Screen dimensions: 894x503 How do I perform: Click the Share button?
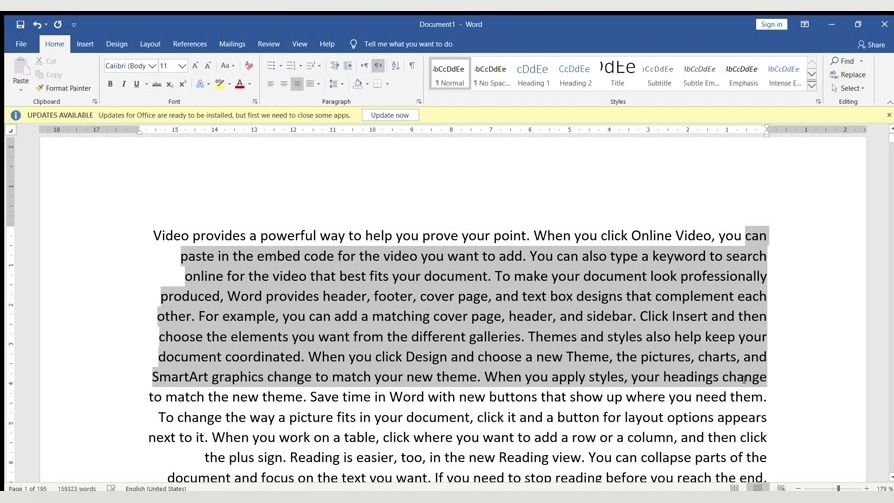coord(871,44)
